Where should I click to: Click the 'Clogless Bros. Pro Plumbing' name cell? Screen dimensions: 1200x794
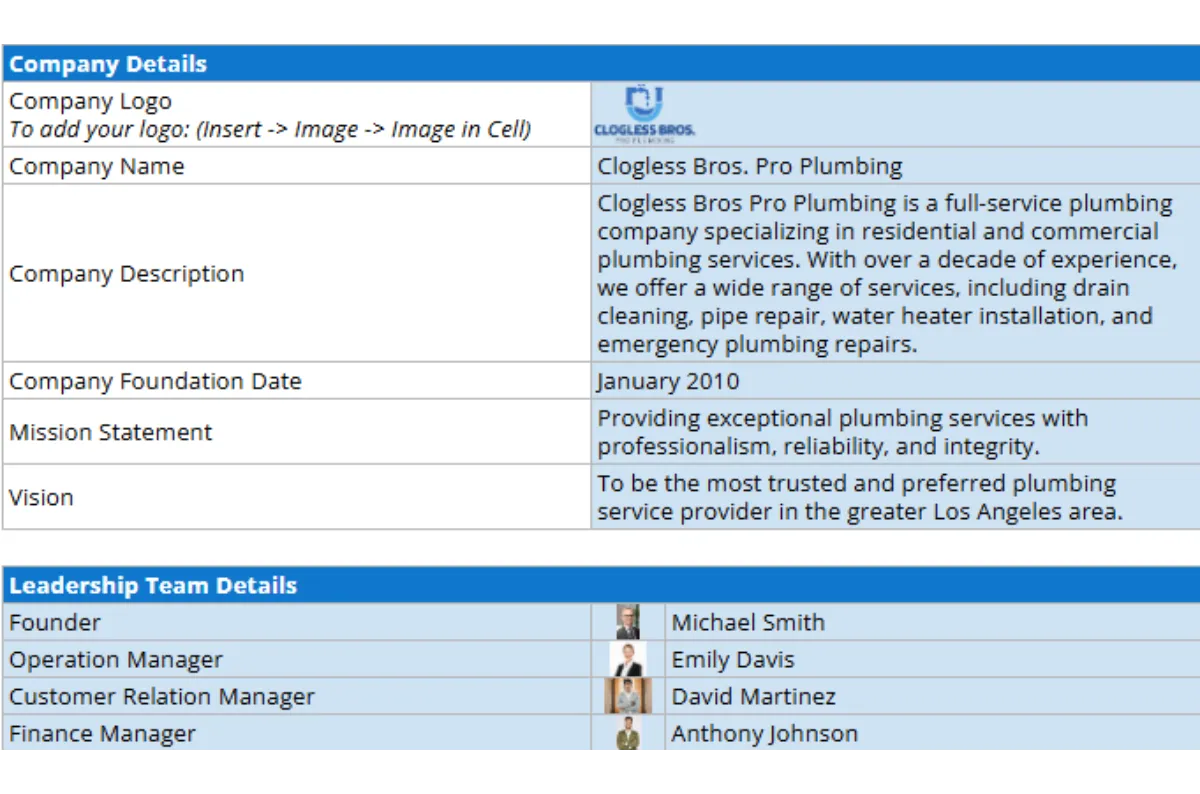coord(894,166)
